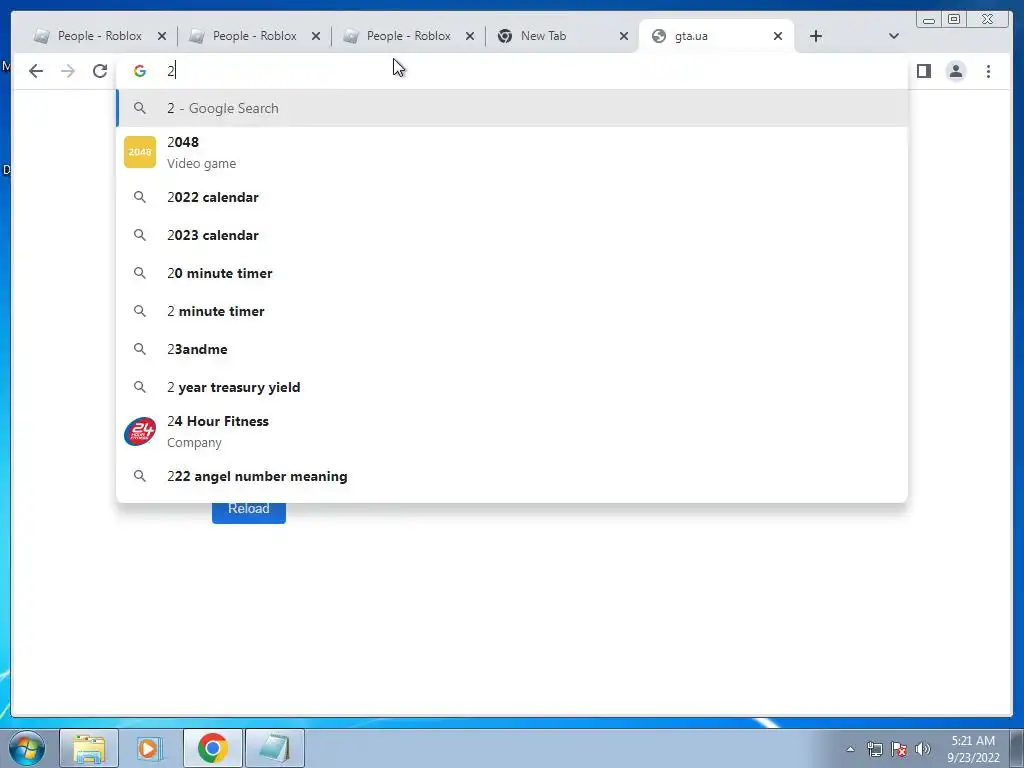This screenshot has height=768, width=1024.
Task: Click the forward navigation arrow
Action: tap(68, 71)
